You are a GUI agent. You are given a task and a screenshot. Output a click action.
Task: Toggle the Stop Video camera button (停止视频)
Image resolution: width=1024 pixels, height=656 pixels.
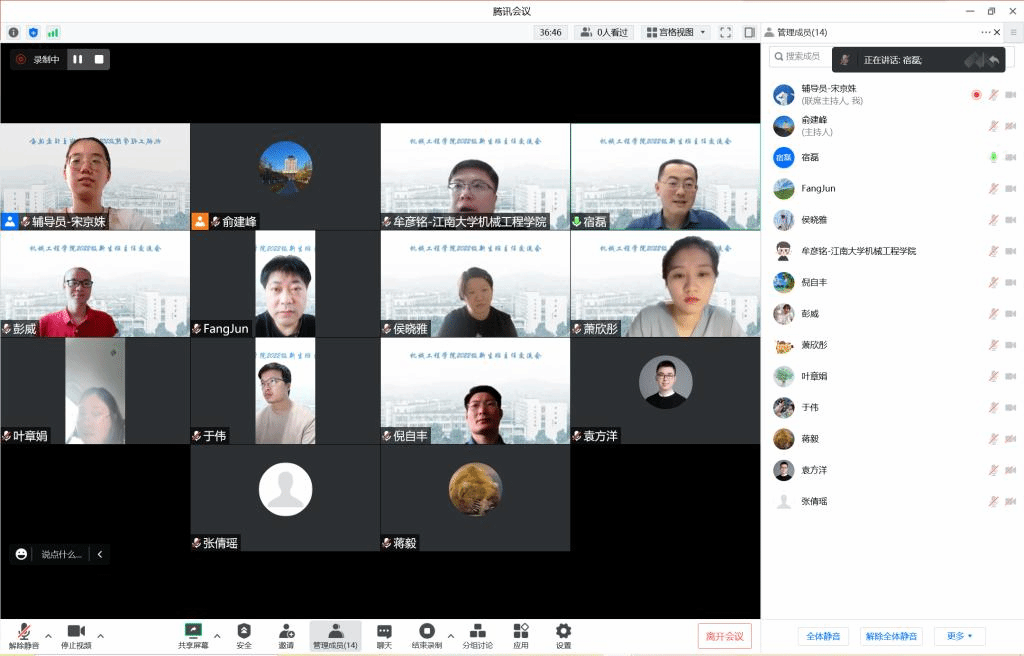(75, 635)
